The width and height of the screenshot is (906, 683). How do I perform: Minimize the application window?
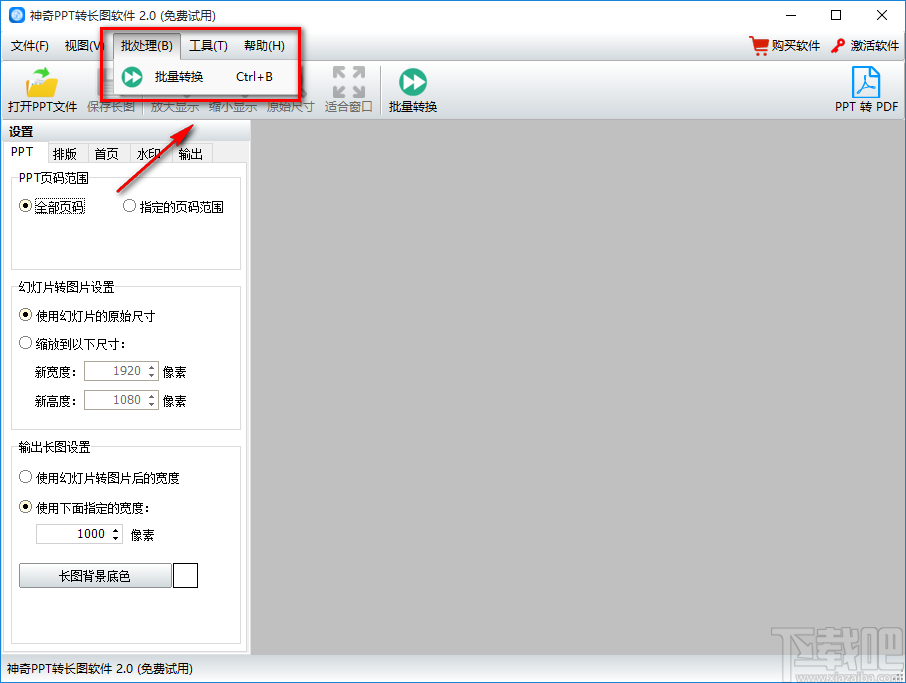(791, 15)
